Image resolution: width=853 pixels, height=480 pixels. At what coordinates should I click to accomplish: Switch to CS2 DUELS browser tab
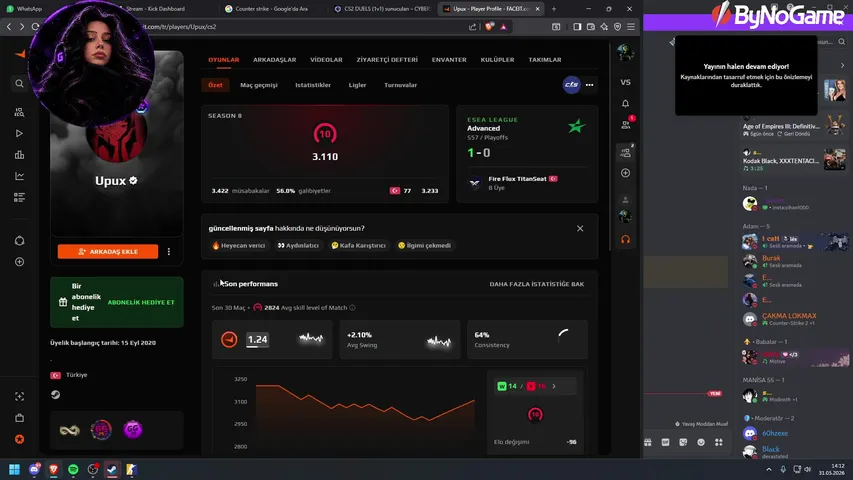(382, 9)
